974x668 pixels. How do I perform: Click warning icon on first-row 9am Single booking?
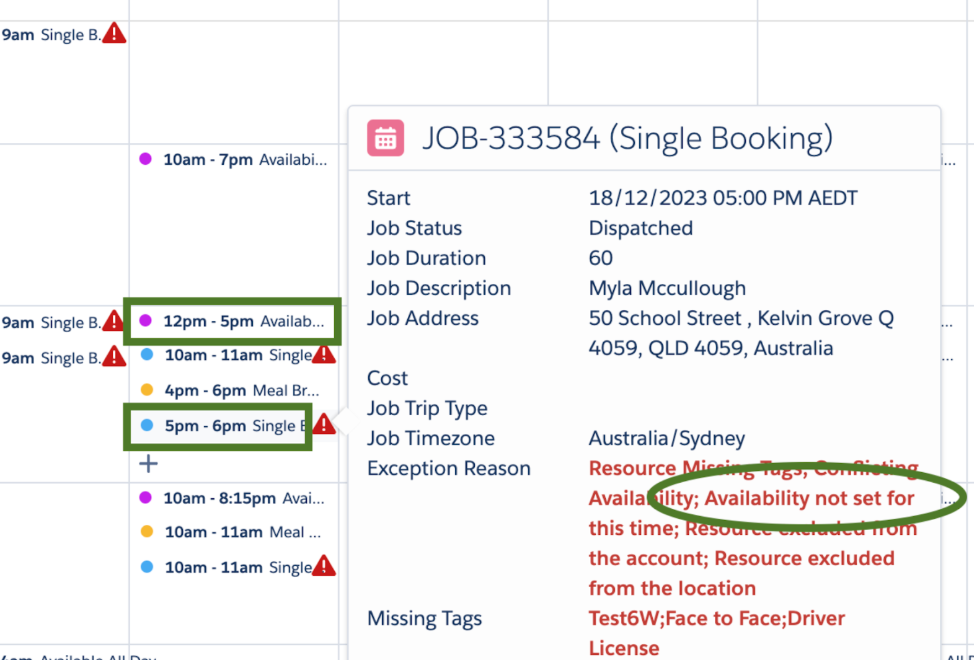(114, 34)
